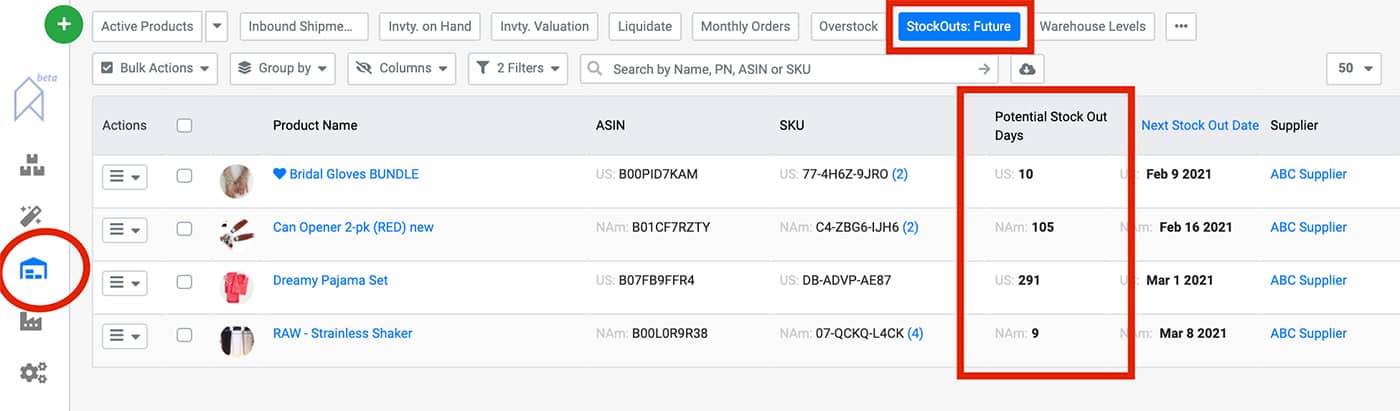Open the Dreamy Pajama Set product link
Viewport: 1400px width, 411px height.
tap(330, 280)
